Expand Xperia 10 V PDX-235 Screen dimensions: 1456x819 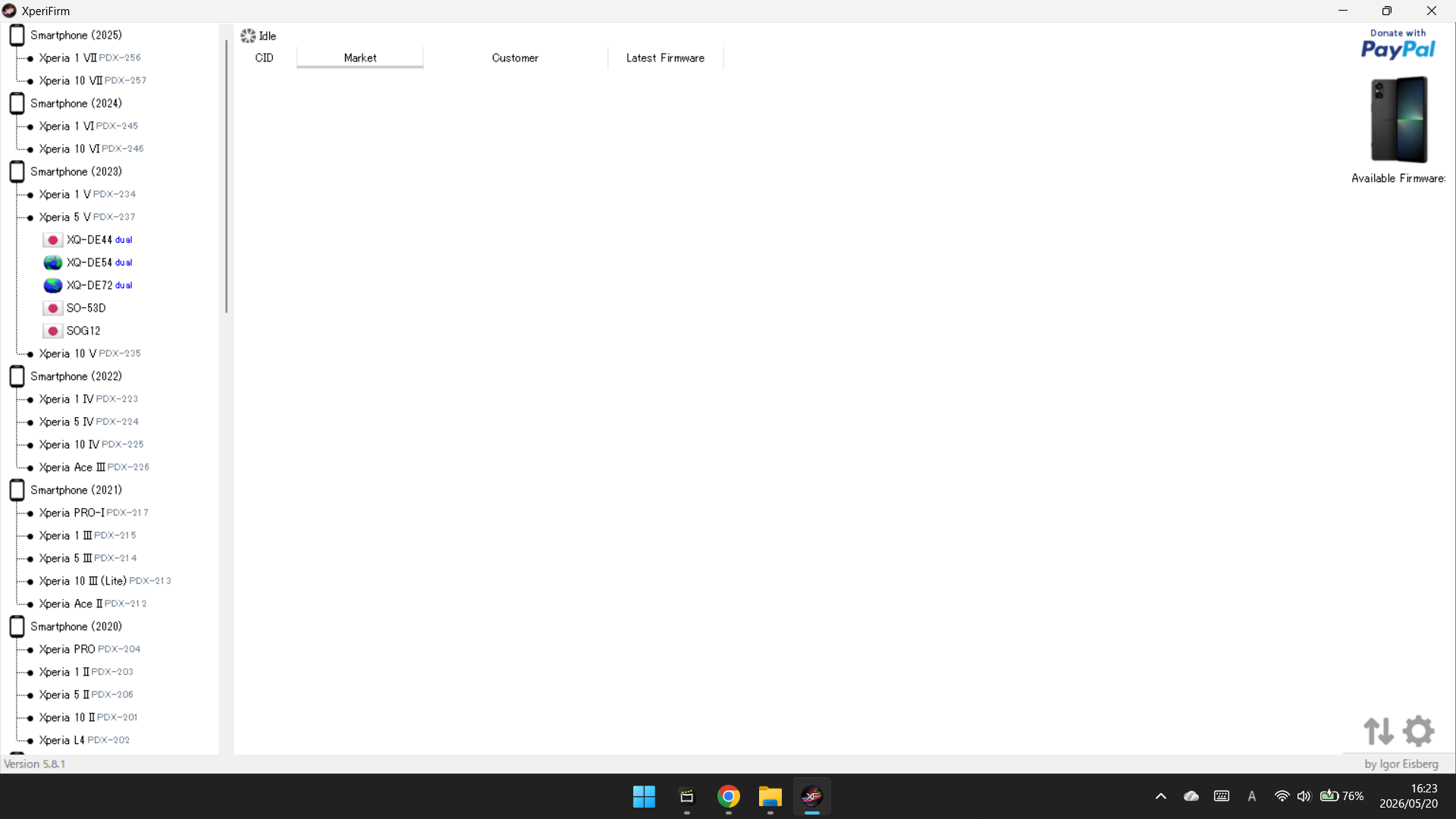pyautogui.click(x=89, y=353)
